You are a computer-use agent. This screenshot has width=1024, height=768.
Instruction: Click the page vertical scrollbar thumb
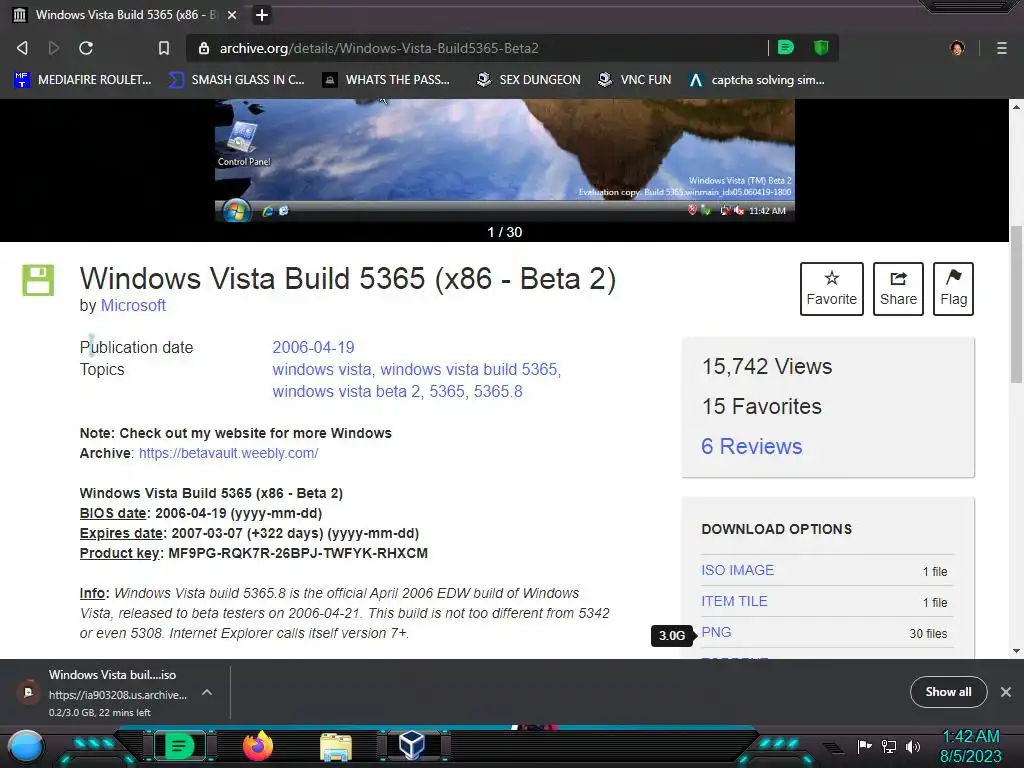coord(1016,304)
